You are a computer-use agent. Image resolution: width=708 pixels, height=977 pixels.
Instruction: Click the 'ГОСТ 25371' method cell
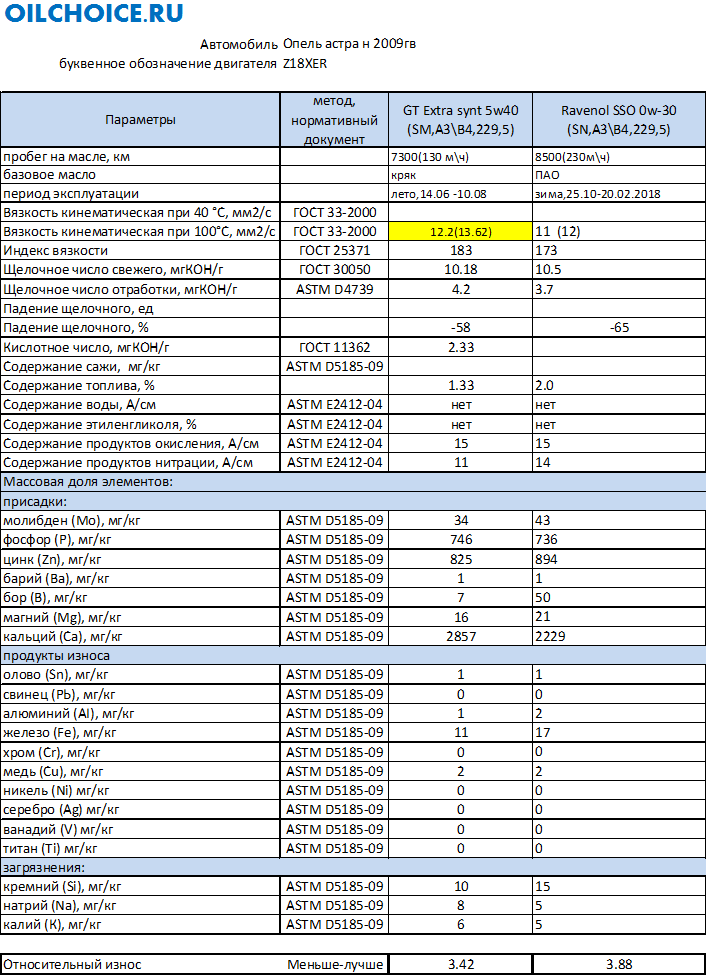pos(334,250)
